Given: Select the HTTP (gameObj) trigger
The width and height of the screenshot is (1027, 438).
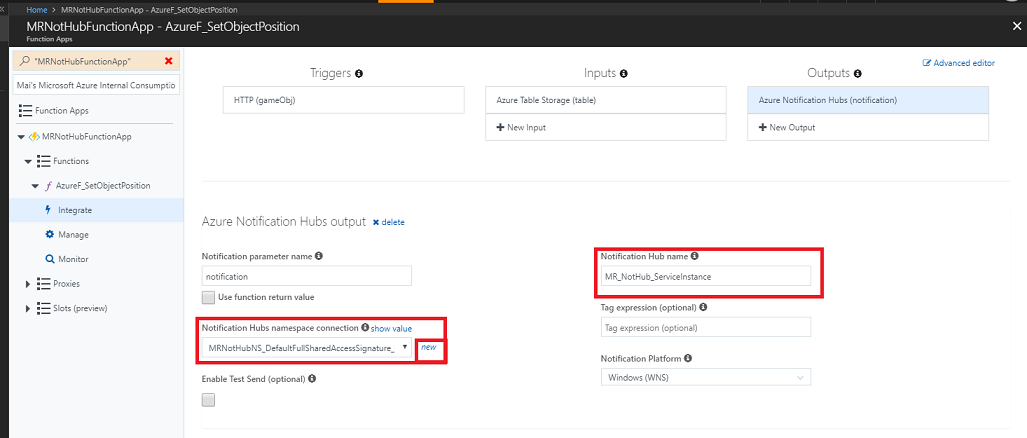Looking at the screenshot, I should pyautogui.click(x=342, y=100).
